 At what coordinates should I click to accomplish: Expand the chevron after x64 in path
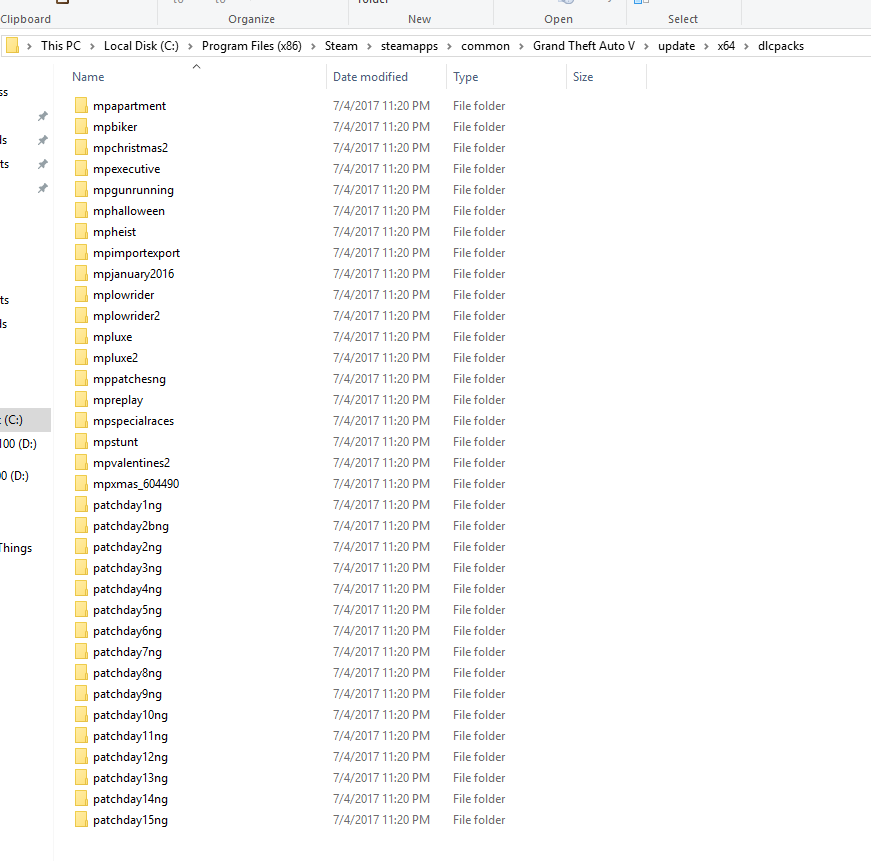[x=746, y=46]
